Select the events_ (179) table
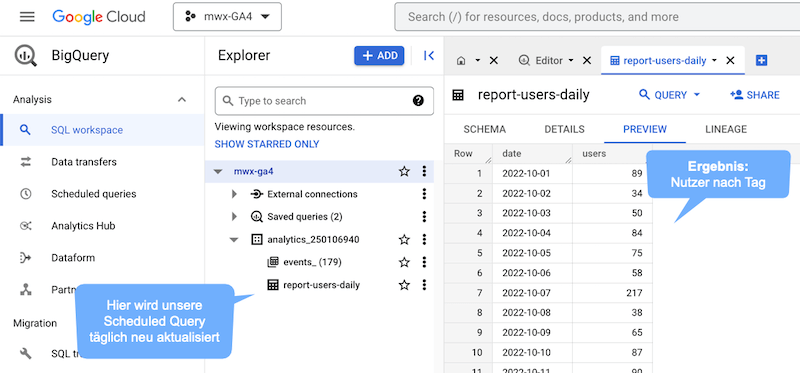 [x=312, y=262]
